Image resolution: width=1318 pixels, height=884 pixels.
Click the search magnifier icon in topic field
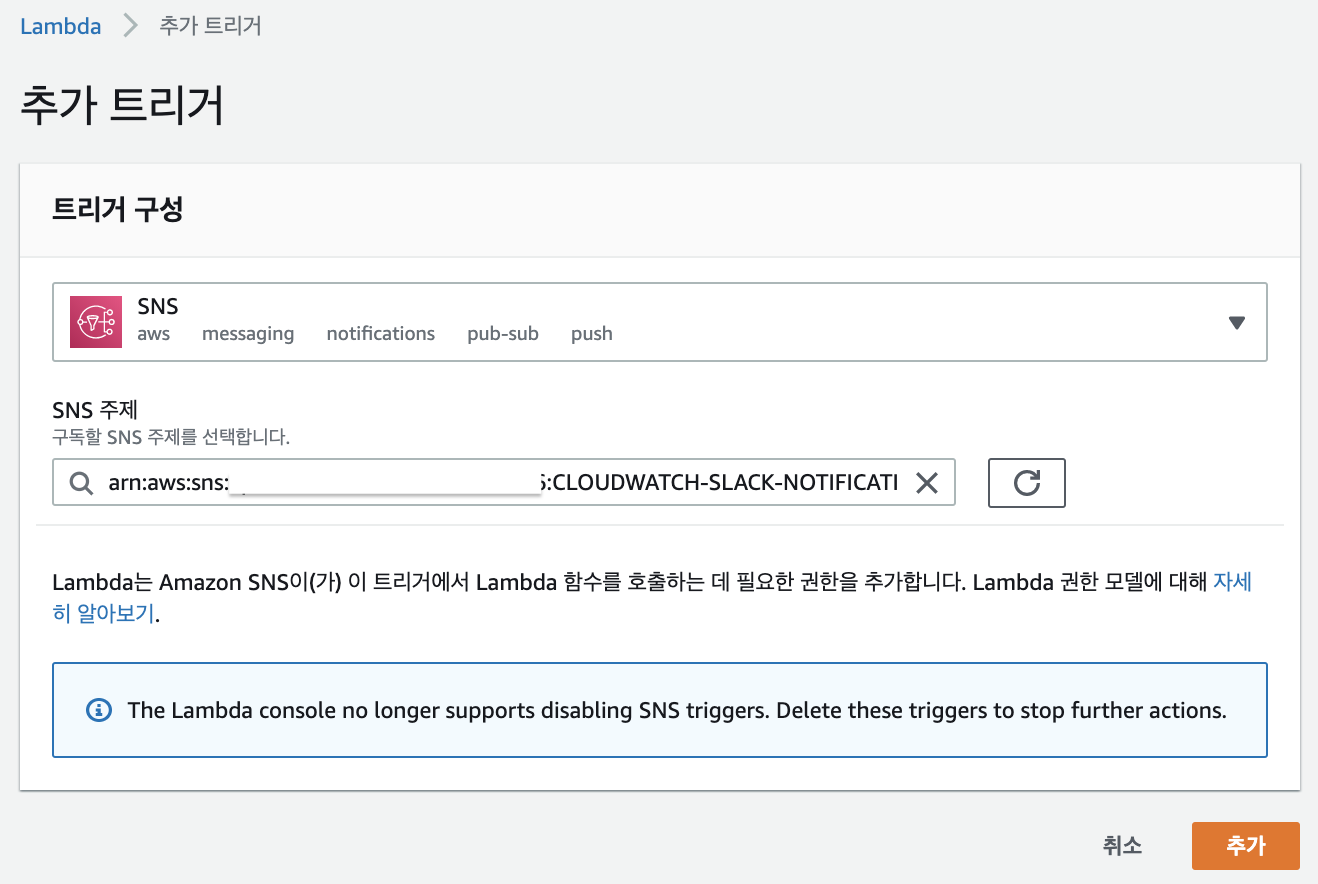[x=82, y=484]
